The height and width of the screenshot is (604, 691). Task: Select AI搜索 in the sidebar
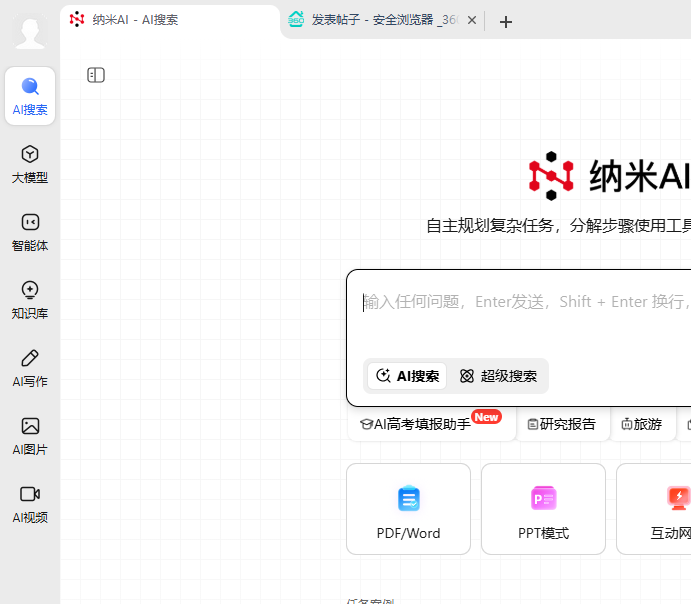[30, 96]
